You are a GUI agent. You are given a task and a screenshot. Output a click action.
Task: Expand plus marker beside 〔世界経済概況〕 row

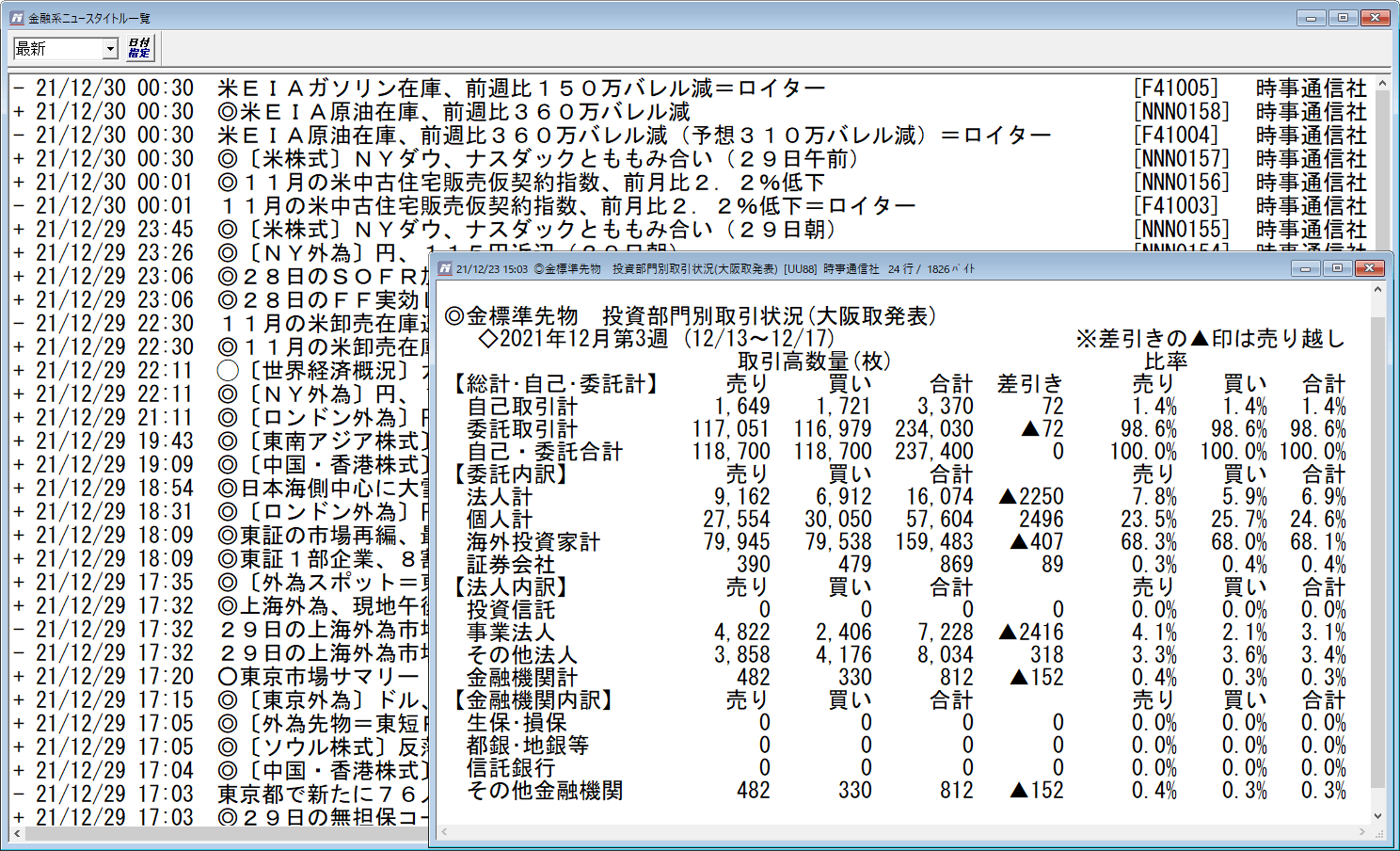[19, 371]
